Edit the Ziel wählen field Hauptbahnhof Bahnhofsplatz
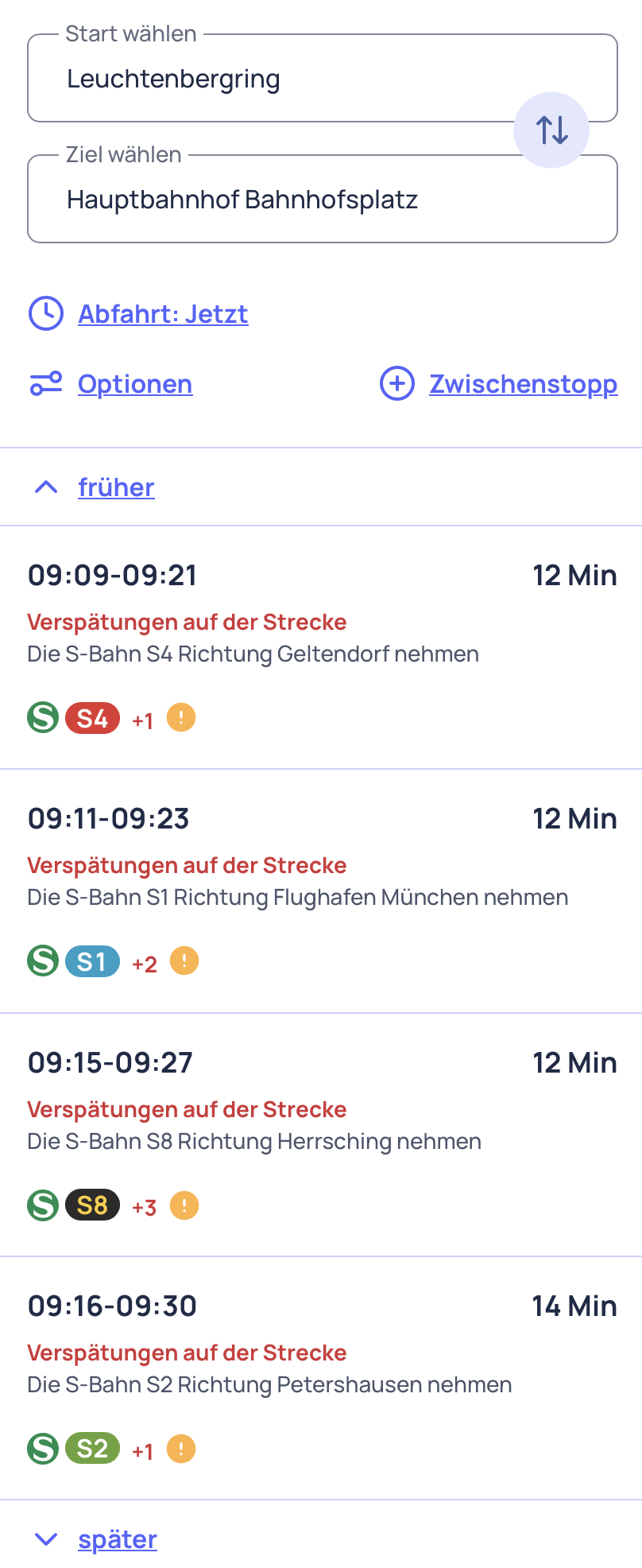The height and width of the screenshot is (1568, 642). 323,199
